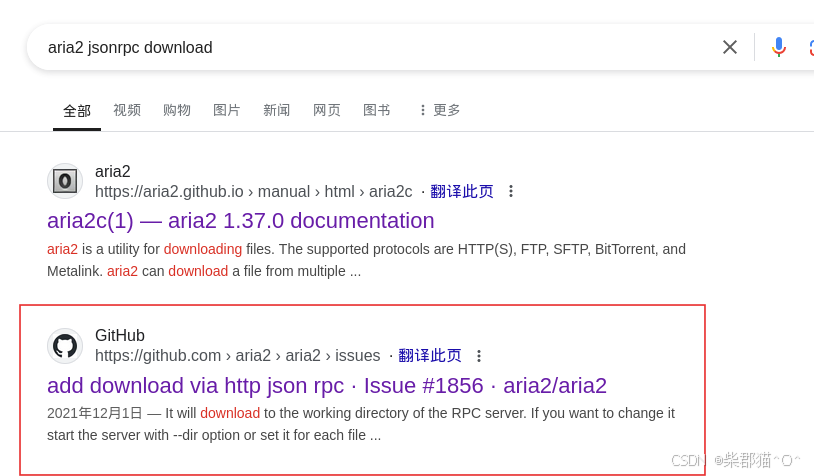Open the aria2c(1) — aria2 1.37.0 documentation link
Image resolution: width=814 pixels, height=476 pixels.
point(240,221)
